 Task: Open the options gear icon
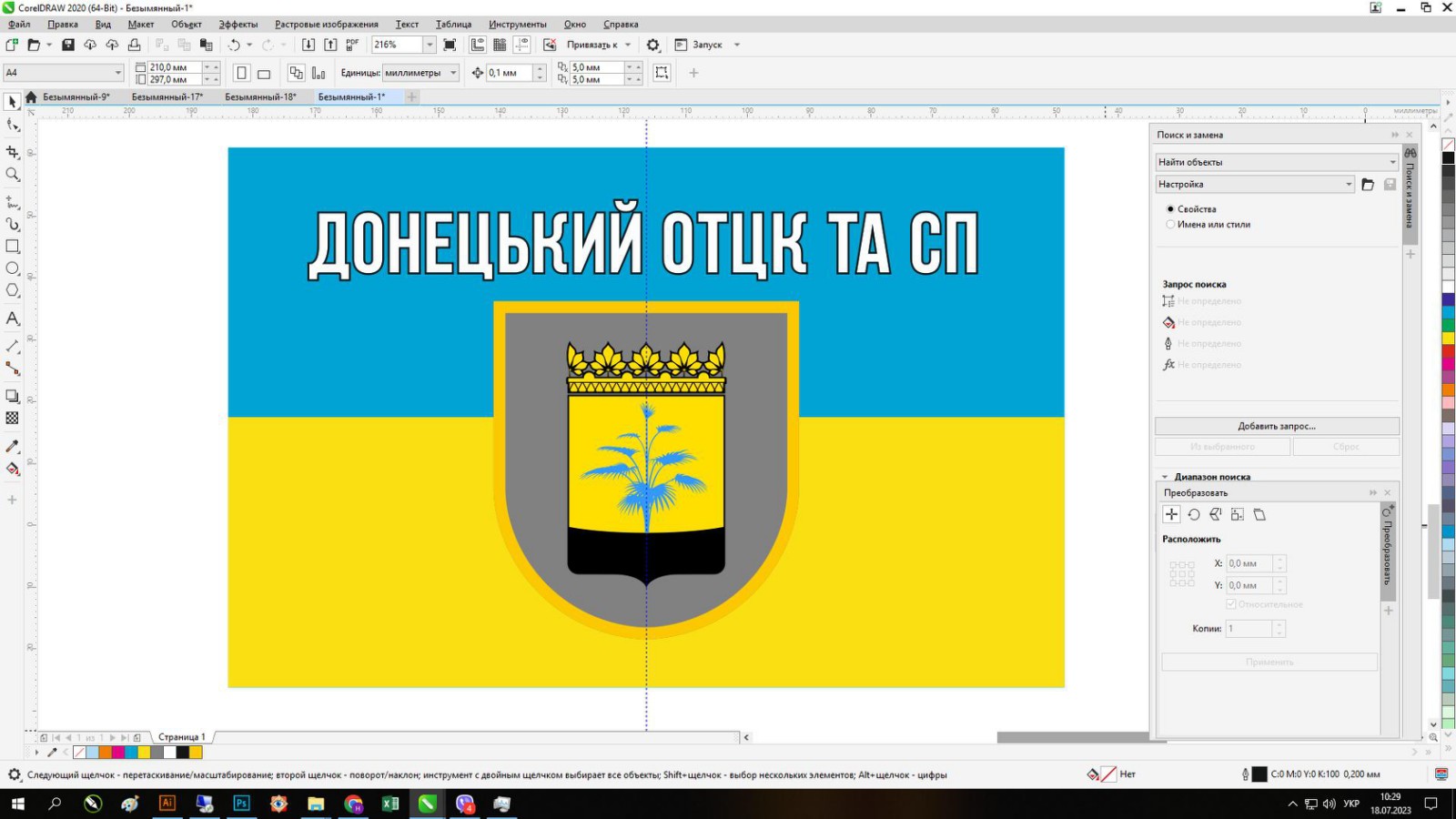[x=652, y=45]
